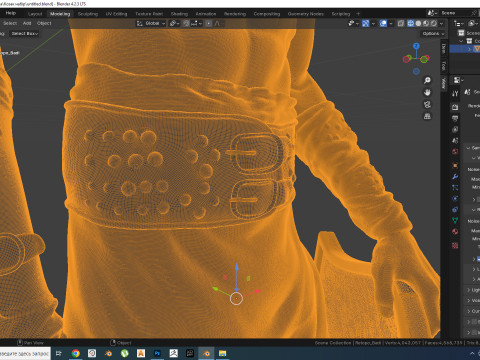
Task: Open the Particles properties tab icon
Action: pyautogui.click(x=455, y=188)
